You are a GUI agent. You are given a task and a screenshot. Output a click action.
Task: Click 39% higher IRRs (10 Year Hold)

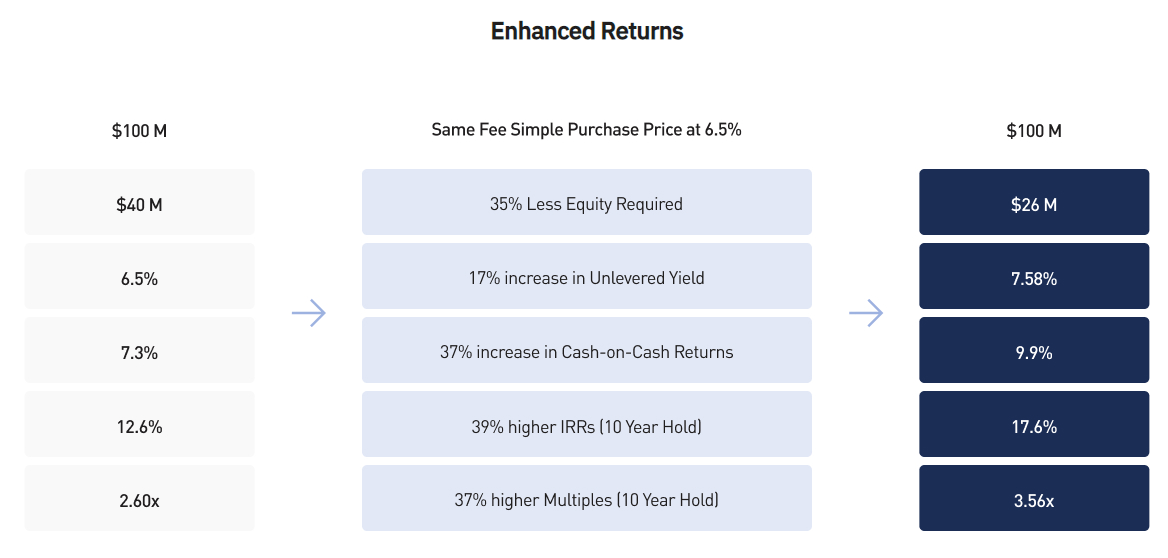587,424
